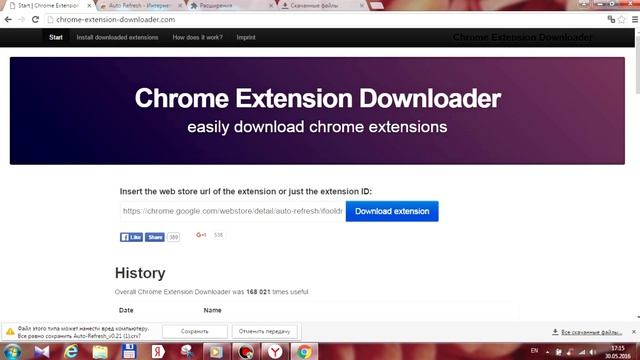This screenshot has height=360, width=640.
Task: Switch to the Auto Refresh browser tab
Action: pyautogui.click(x=140, y=6)
